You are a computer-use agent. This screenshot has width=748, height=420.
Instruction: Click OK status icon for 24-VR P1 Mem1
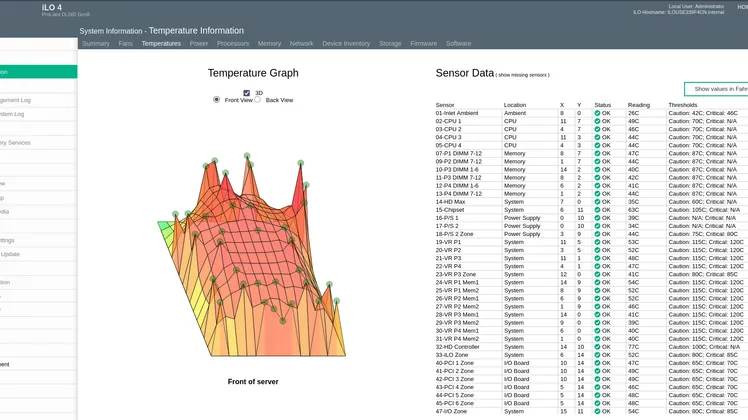pyautogui.click(x=597, y=283)
